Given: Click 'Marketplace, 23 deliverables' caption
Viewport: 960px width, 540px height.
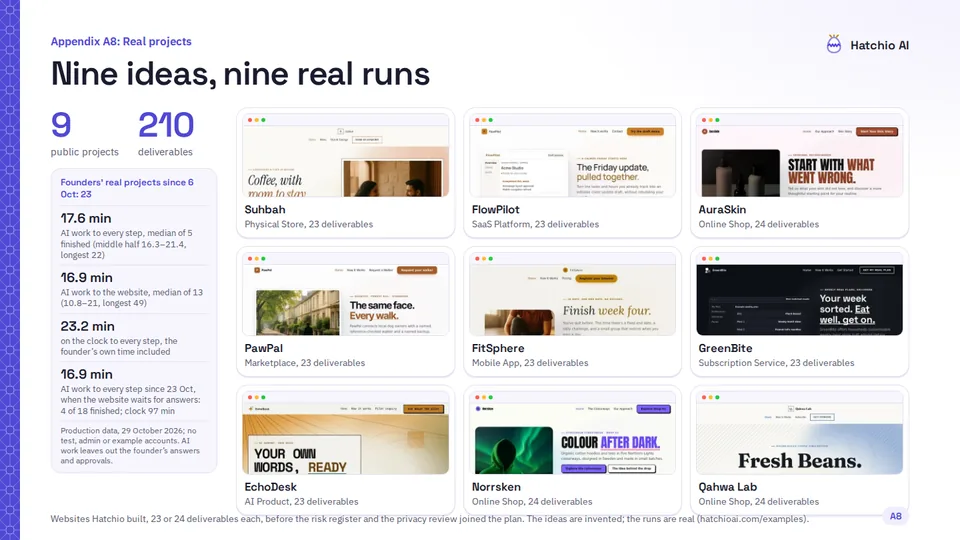Looking at the screenshot, I should [304, 363].
